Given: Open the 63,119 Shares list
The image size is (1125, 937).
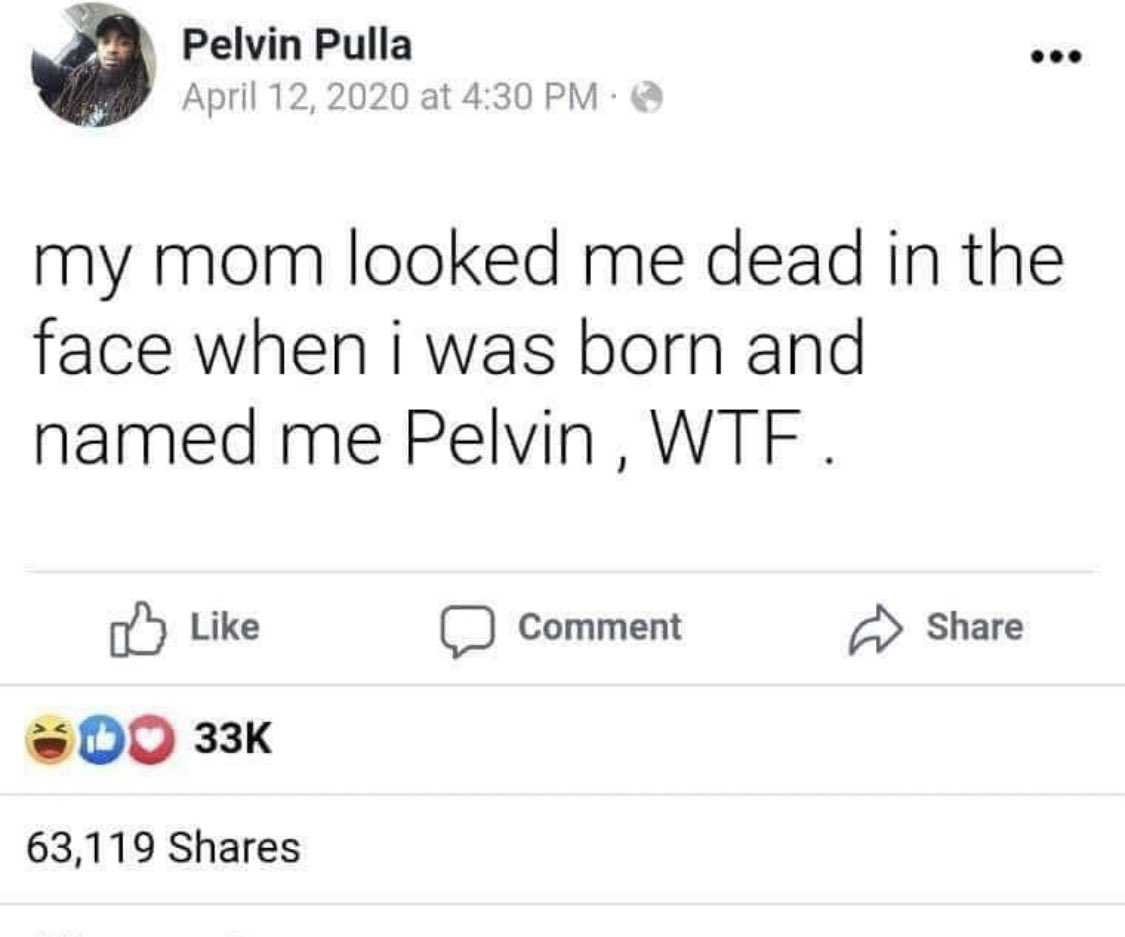Looking at the screenshot, I should tap(163, 848).
